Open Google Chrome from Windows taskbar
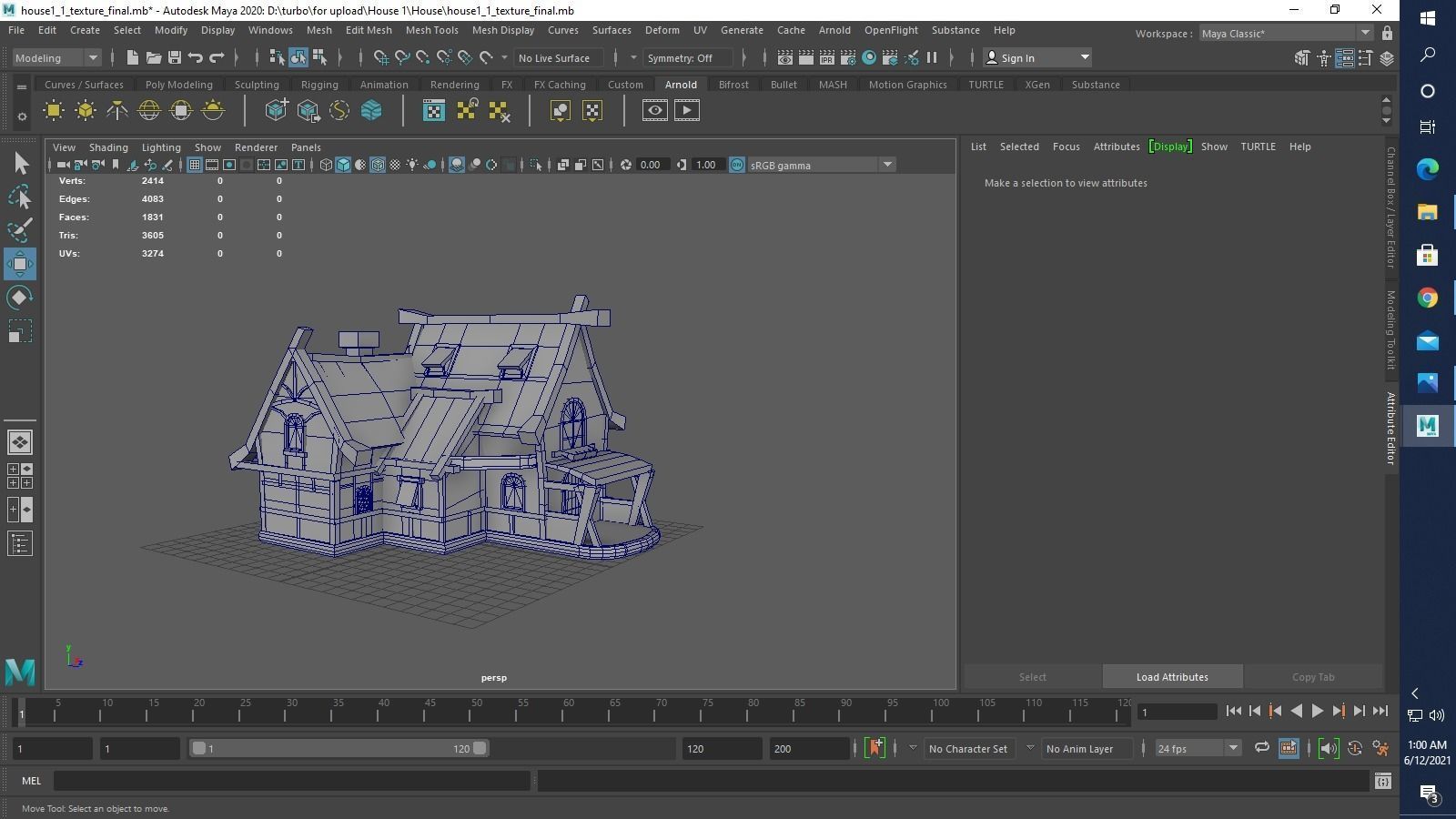 tap(1427, 298)
